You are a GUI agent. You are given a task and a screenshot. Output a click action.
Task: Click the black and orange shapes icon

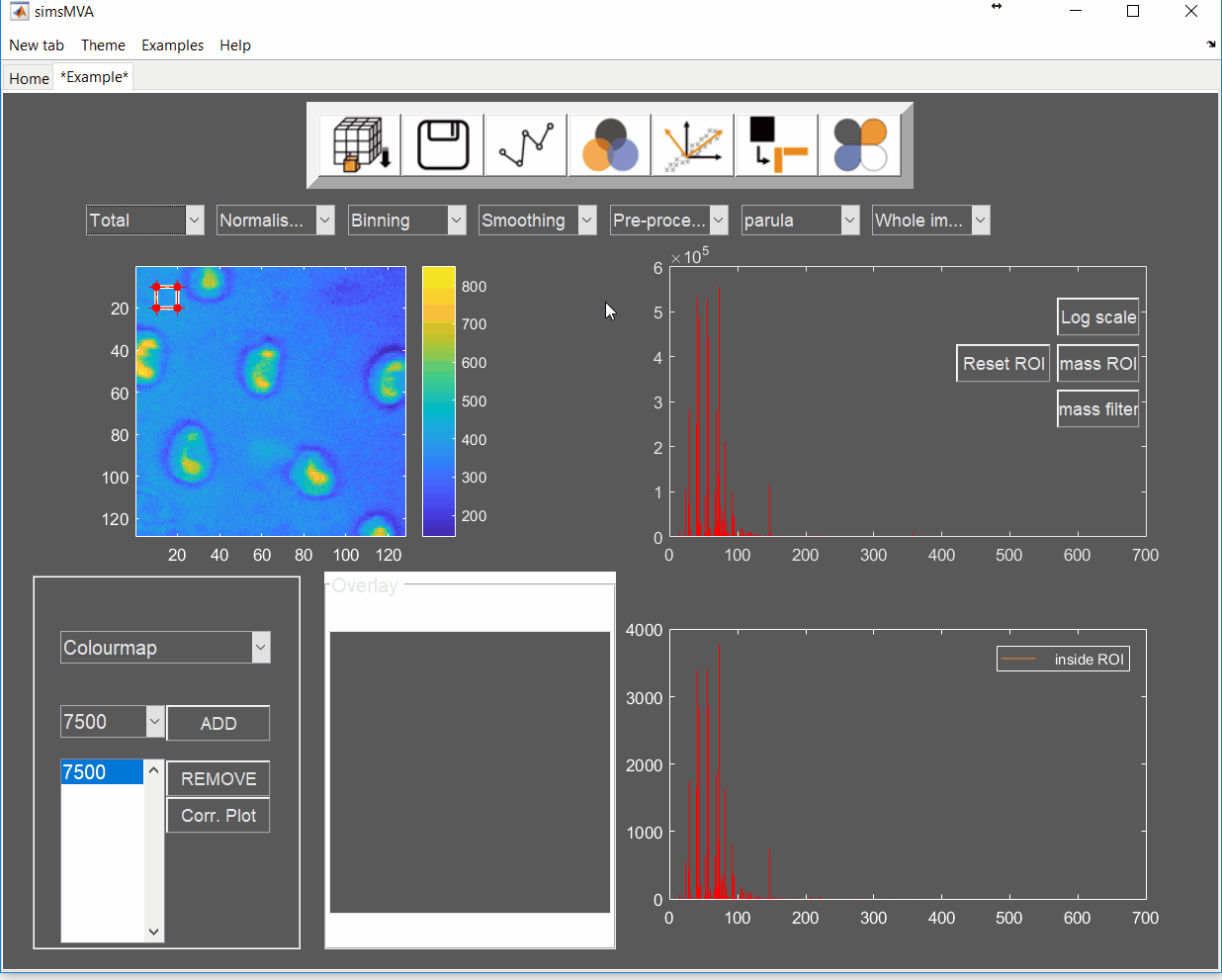(x=777, y=145)
